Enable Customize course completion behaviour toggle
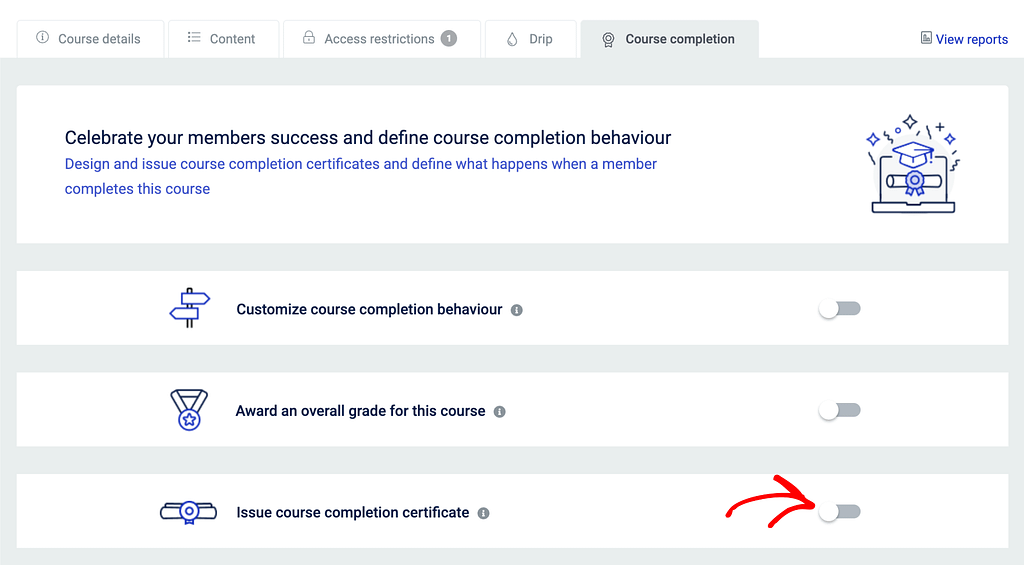The width and height of the screenshot is (1024, 565). 839,309
